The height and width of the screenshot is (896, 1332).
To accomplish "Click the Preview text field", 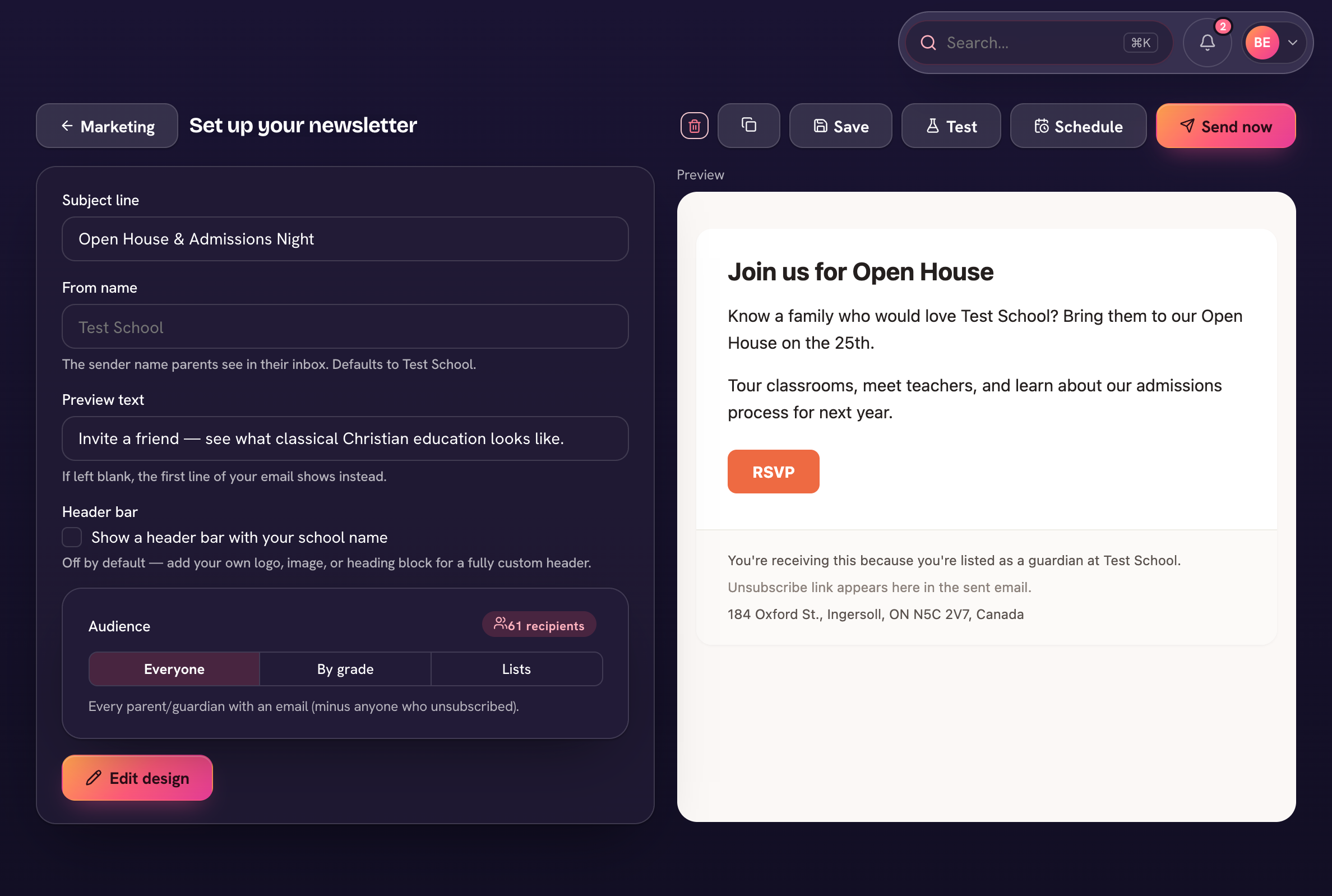I will pos(345,439).
